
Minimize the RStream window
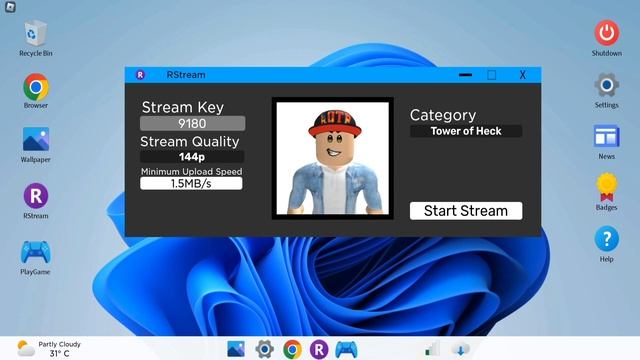(x=465, y=75)
